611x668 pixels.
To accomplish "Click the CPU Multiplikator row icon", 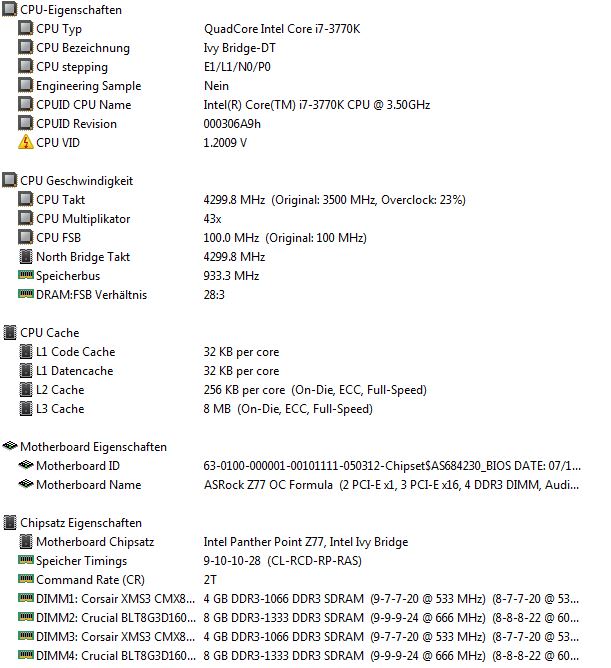I will 26,218.
